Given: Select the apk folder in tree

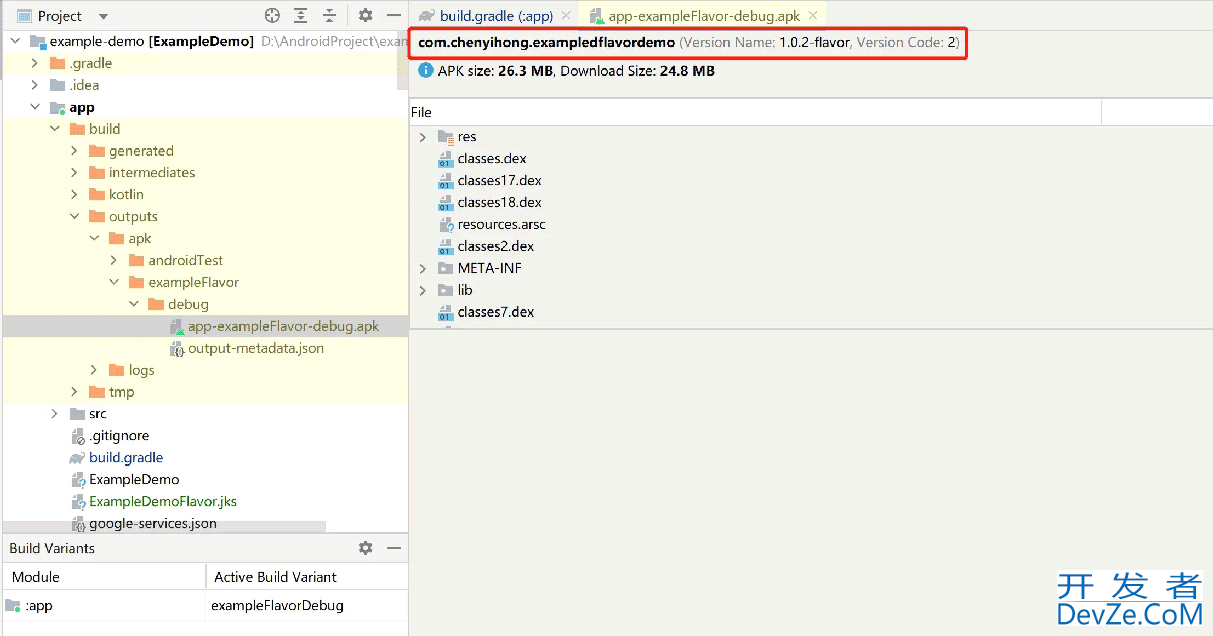Looking at the screenshot, I should [140, 238].
